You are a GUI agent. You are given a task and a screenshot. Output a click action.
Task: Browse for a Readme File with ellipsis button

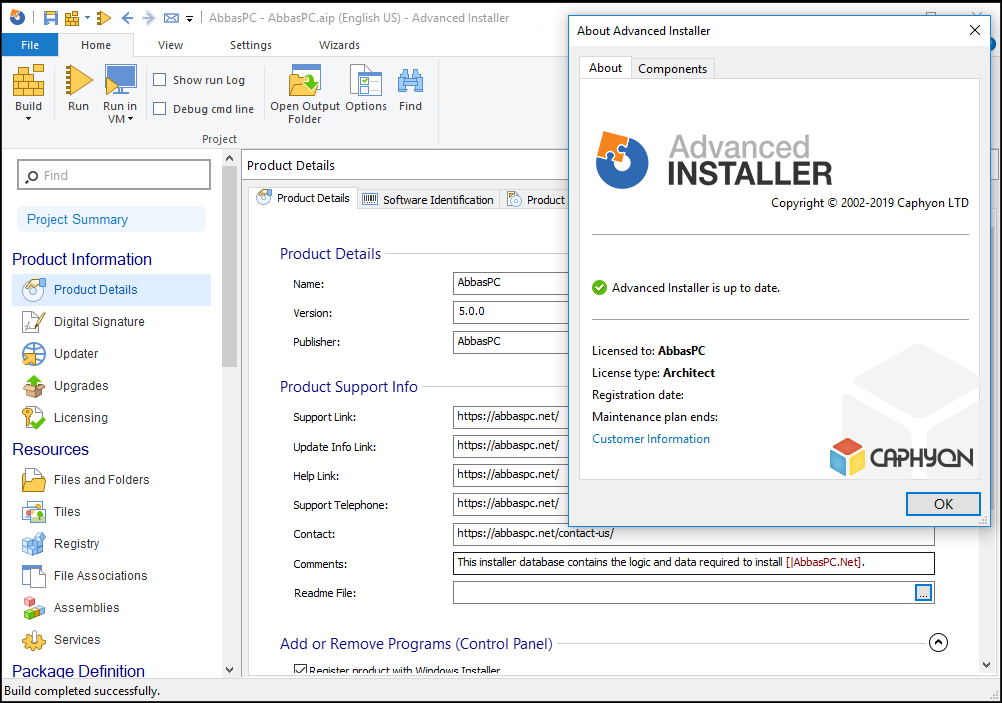tap(923, 593)
